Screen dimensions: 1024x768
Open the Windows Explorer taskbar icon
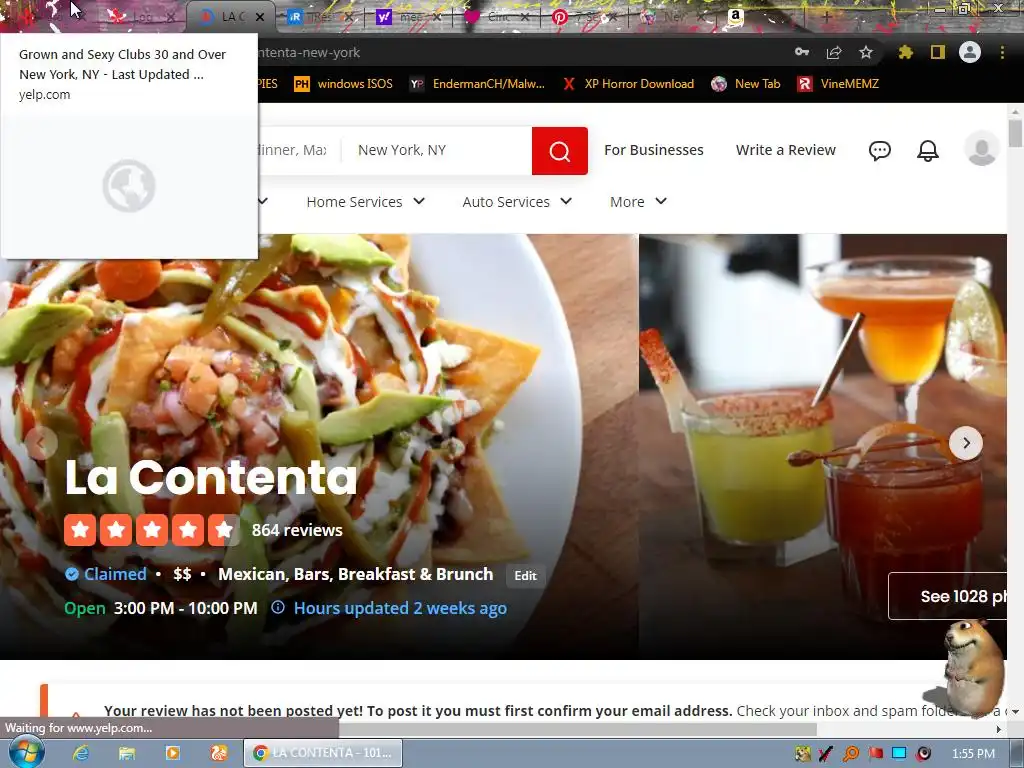coord(127,753)
